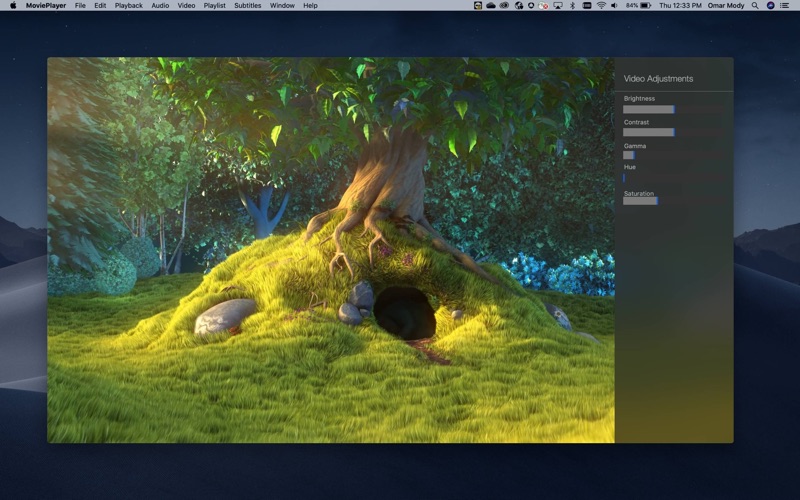The image size is (800, 500).
Task: Adjust the Contrast slider
Action: point(673,132)
